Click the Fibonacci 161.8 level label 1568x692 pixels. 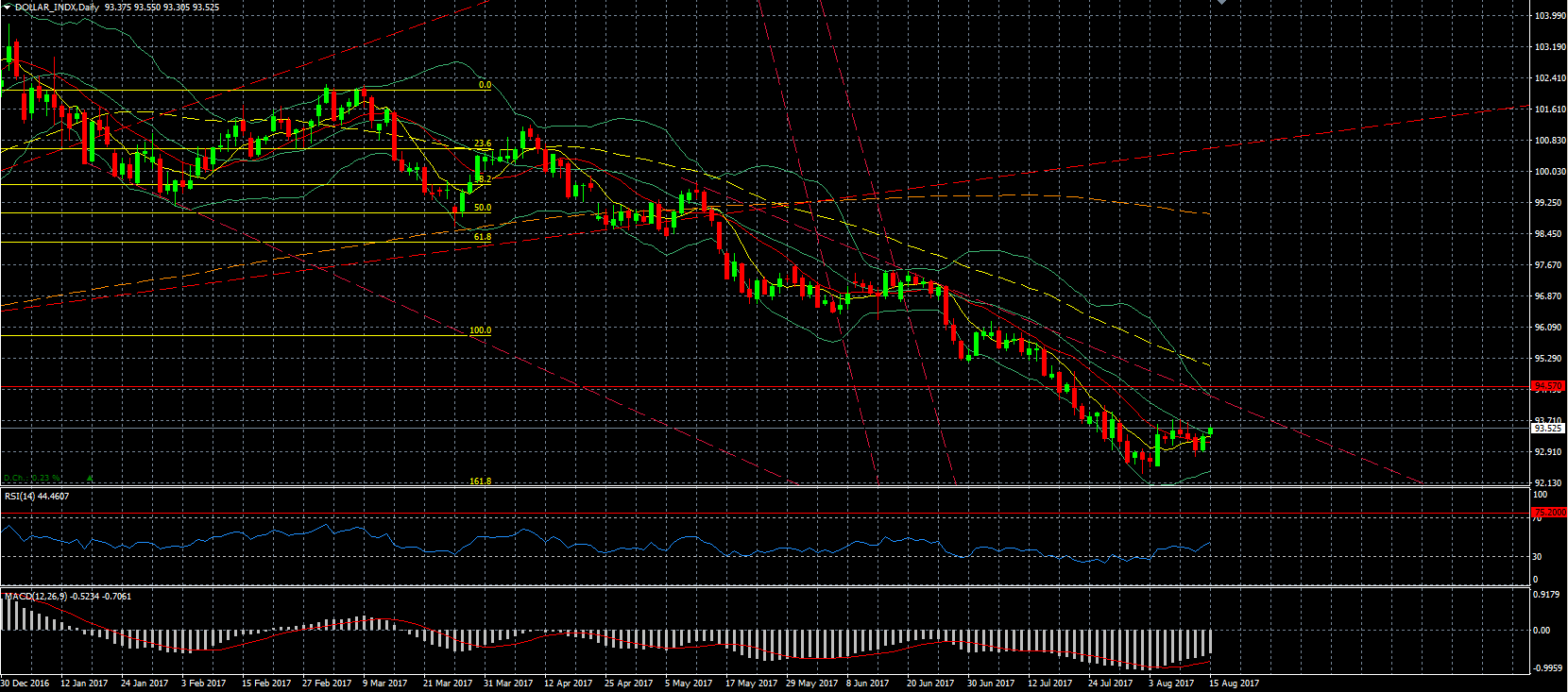tap(480, 481)
